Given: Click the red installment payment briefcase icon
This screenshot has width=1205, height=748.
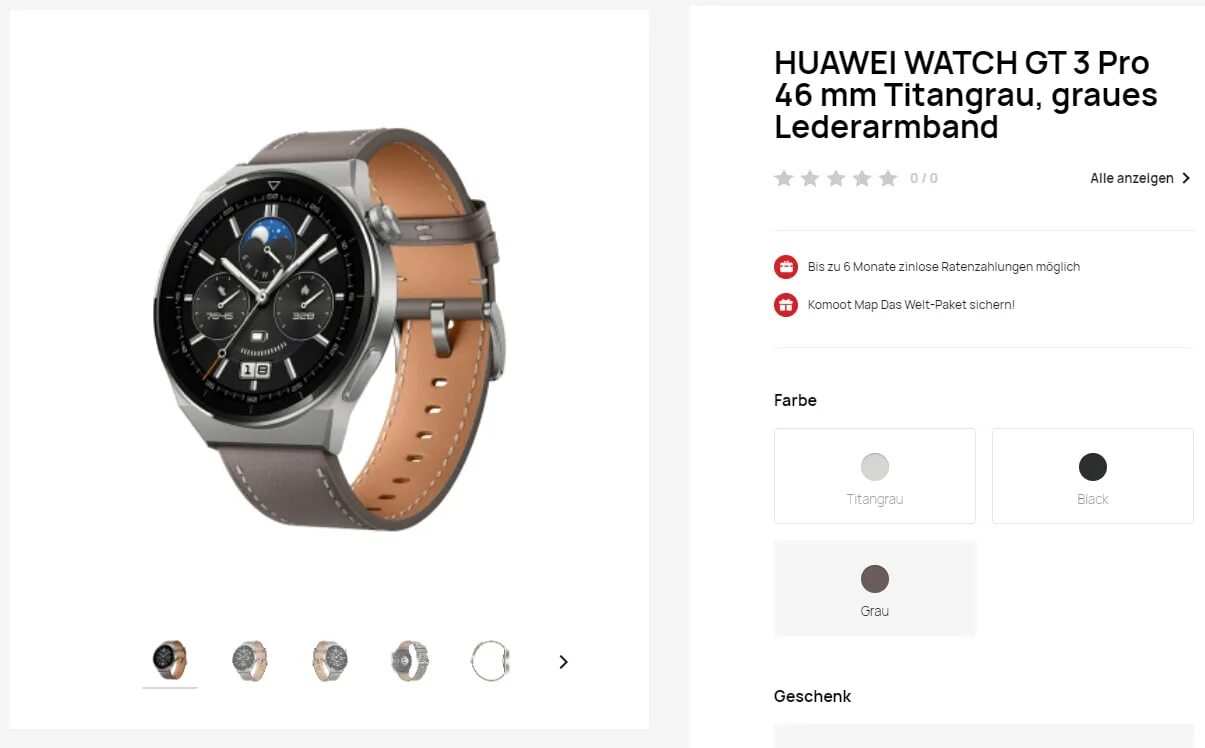Looking at the screenshot, I should [x=786, y=267].
